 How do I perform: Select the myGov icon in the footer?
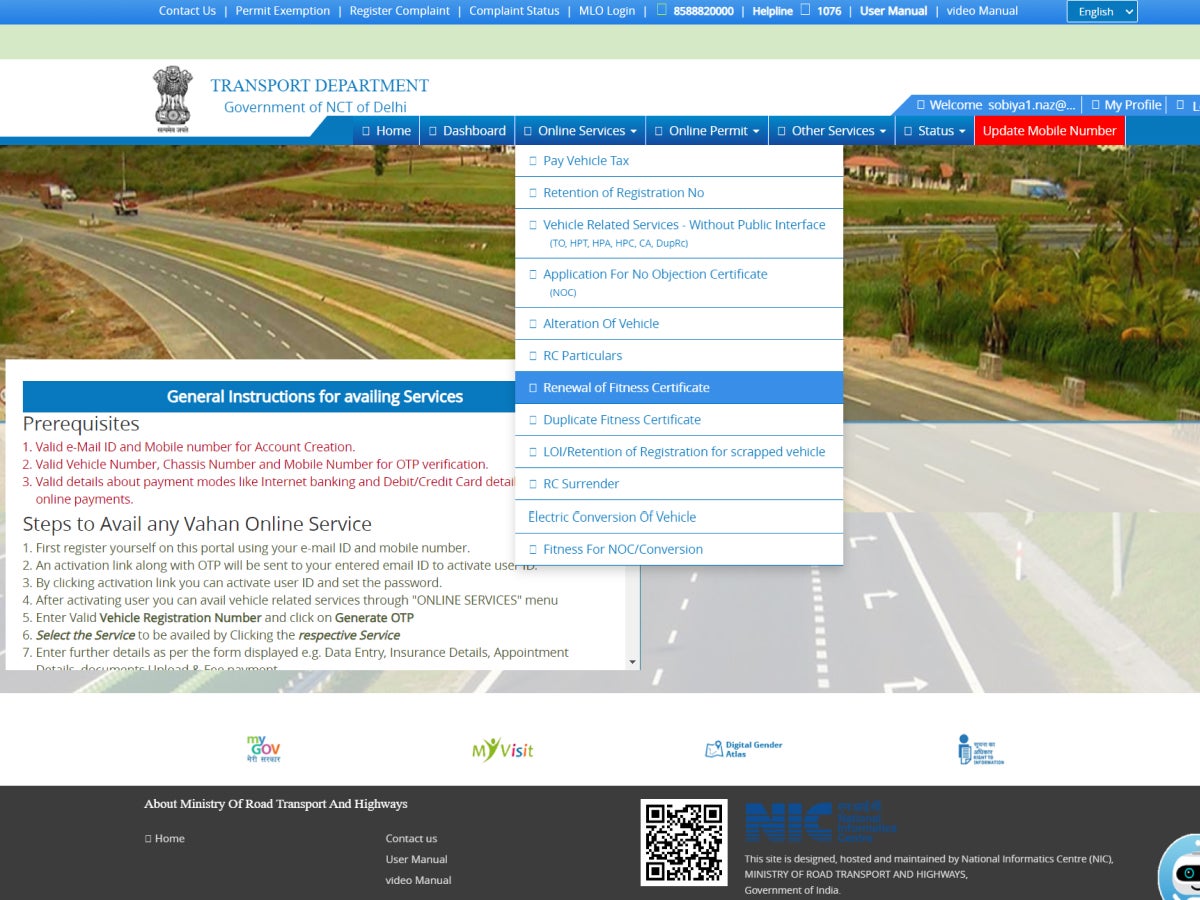(262, 747)
